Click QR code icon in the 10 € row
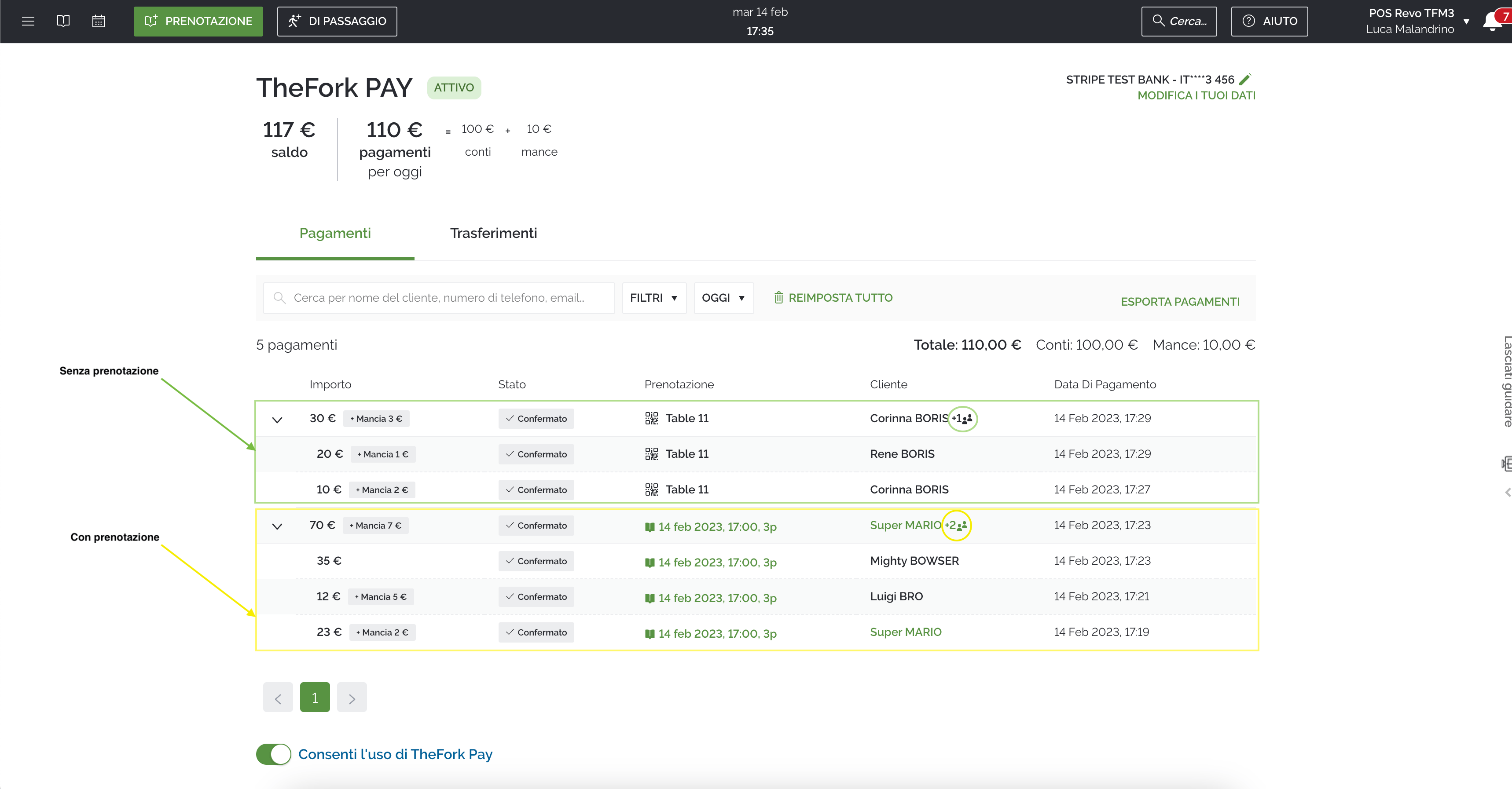Screen dimensions: 1512x789 (651, 489)
